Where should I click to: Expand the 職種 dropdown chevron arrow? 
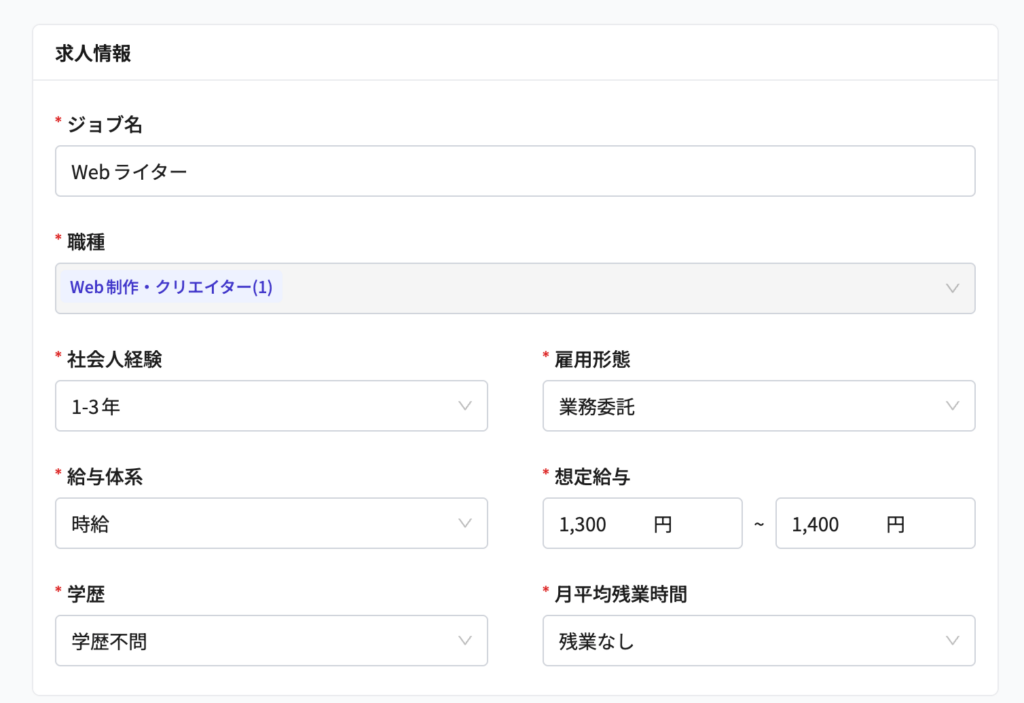coord(952,289)
